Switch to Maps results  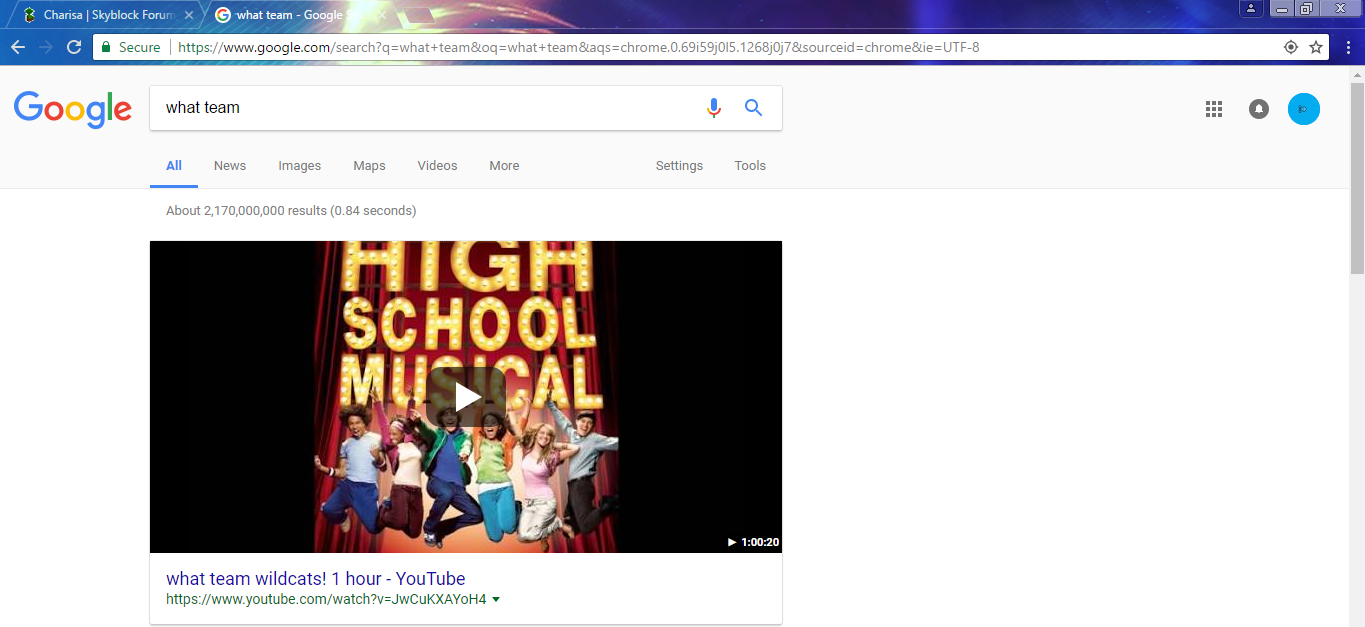click(369, 166)
